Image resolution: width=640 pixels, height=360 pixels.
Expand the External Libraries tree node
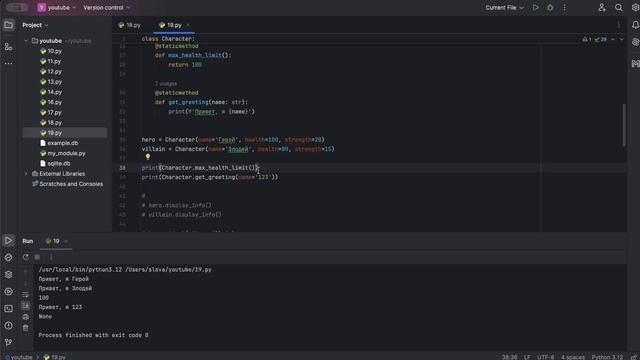tap(26, 174)
